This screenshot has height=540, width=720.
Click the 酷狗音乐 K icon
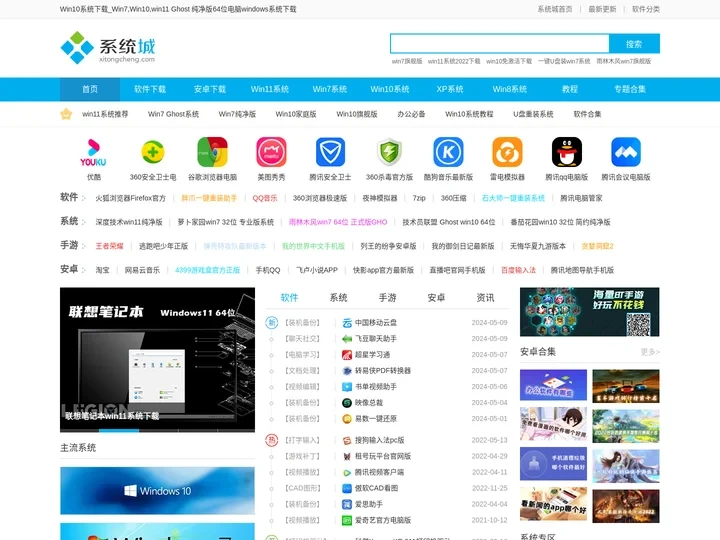(x=449, y=152)
